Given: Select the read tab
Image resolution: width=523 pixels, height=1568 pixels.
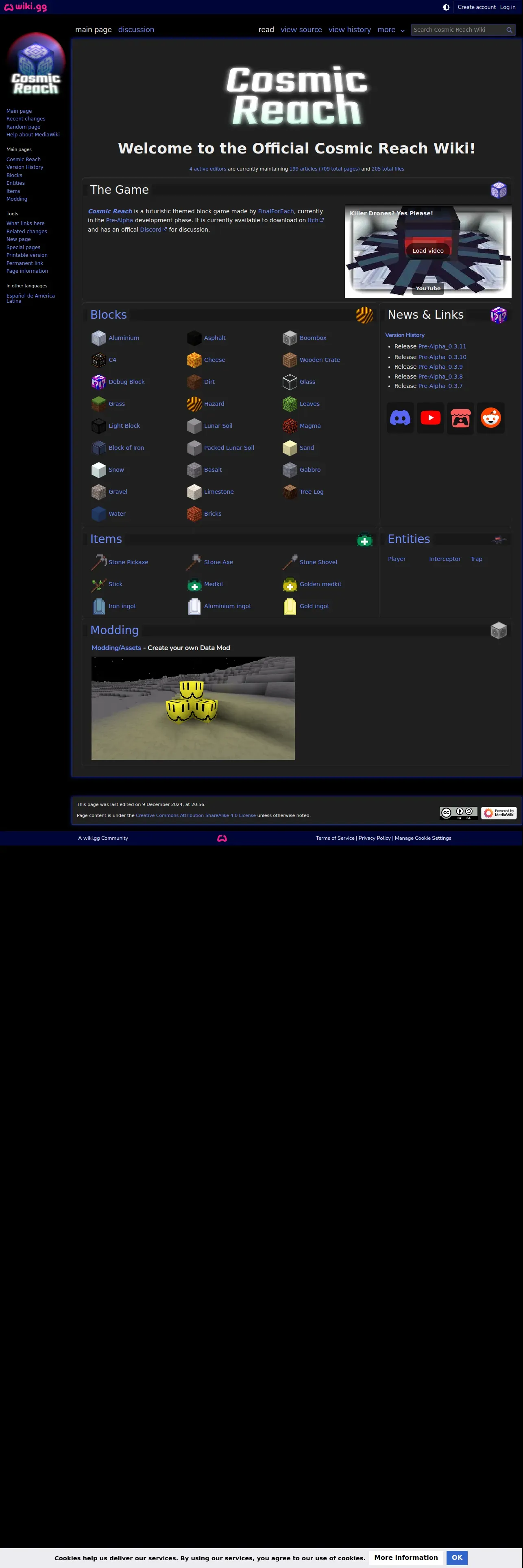Looking at the screenshot, I should point(266,30).
